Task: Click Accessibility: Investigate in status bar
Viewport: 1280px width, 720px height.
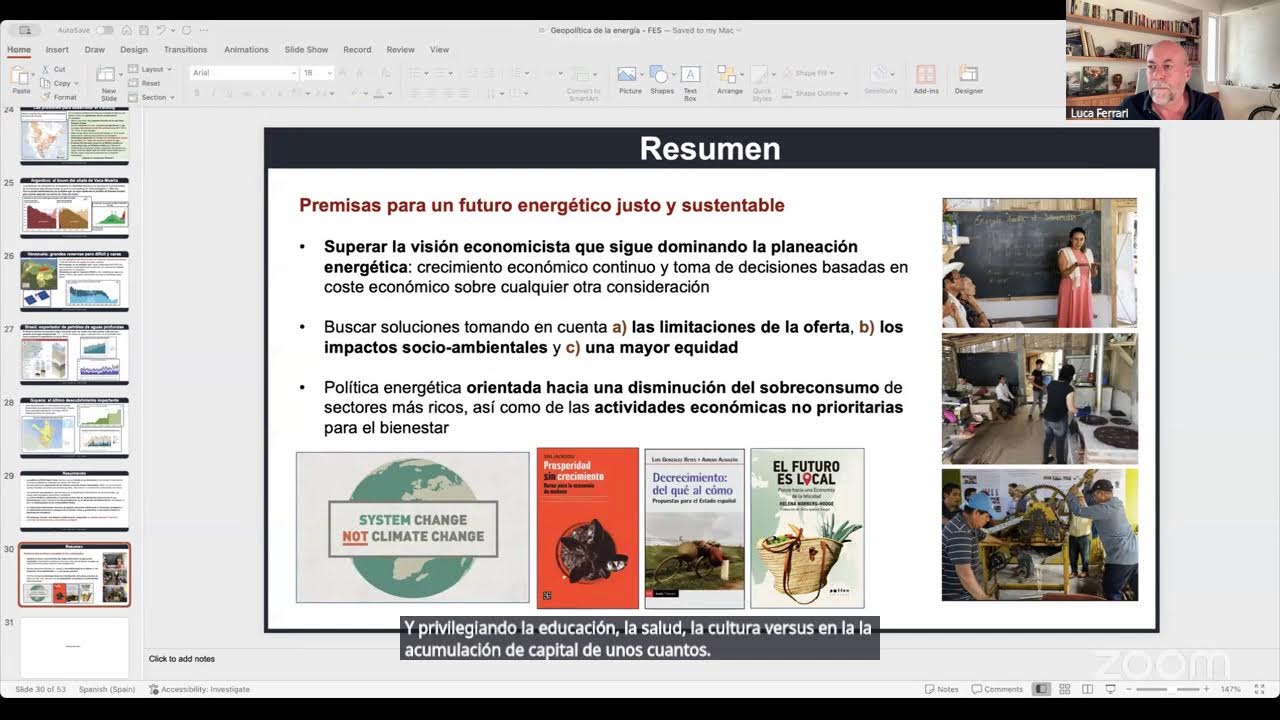Action: (199, 689)
